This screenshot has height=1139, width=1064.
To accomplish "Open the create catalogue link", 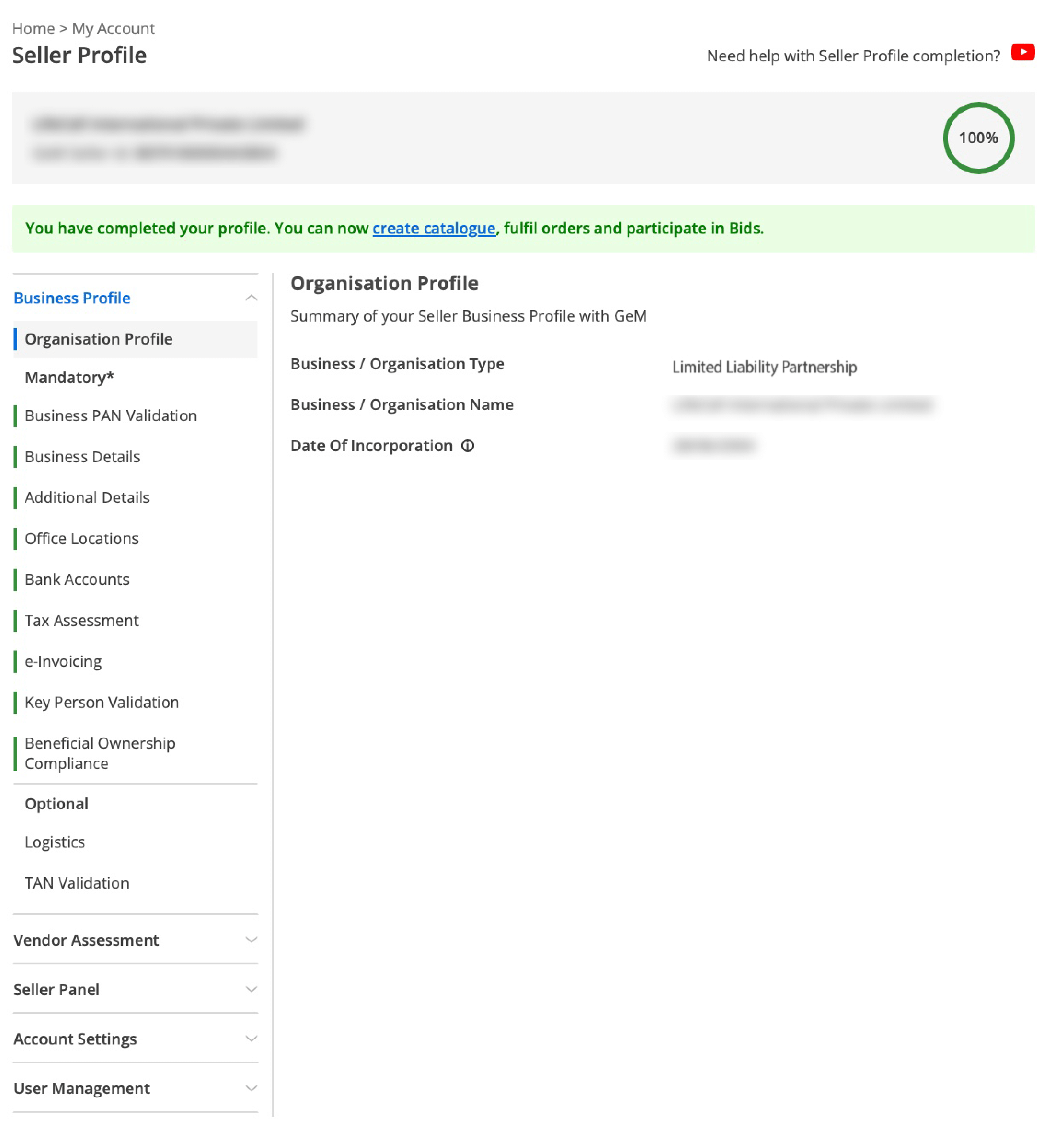I will click(x=434, y=228).
